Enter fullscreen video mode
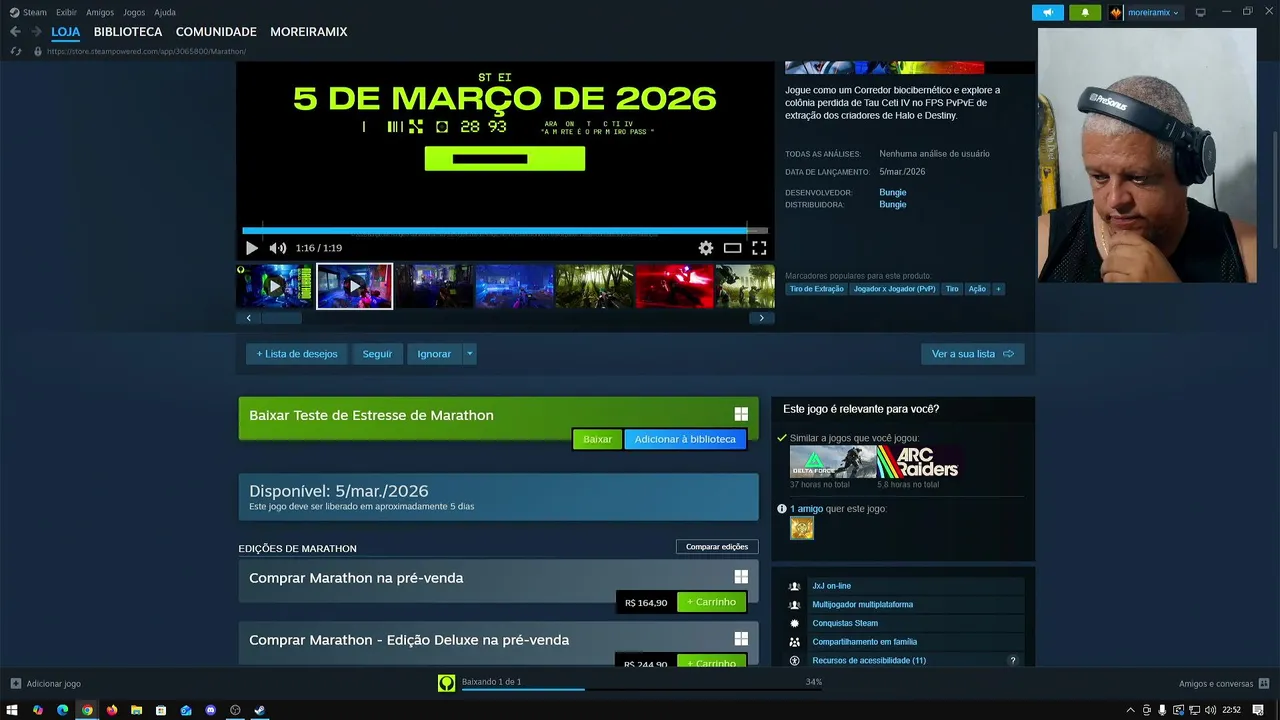 point(759,248)
